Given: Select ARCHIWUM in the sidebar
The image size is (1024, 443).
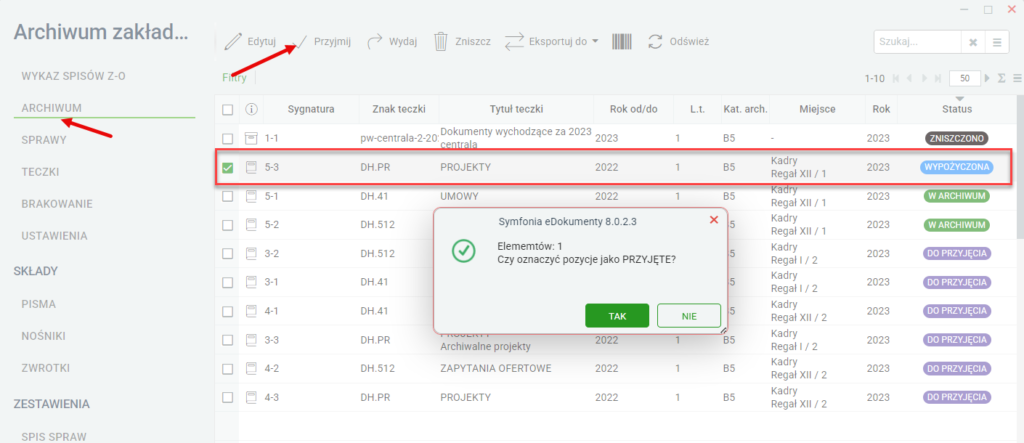Looking at the screenshot, I should coord(52,108).
